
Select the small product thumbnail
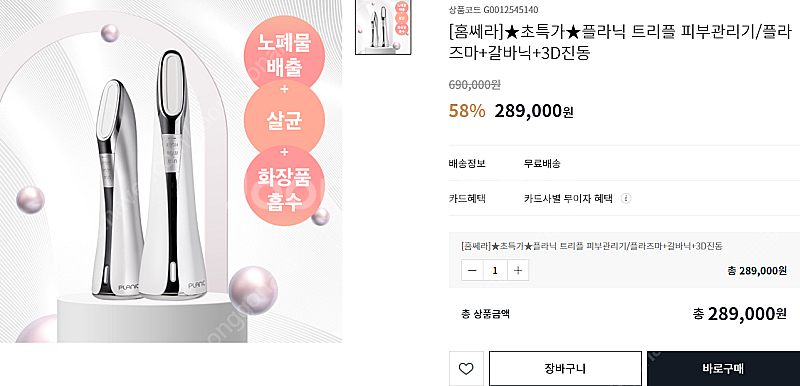point(383,27)
